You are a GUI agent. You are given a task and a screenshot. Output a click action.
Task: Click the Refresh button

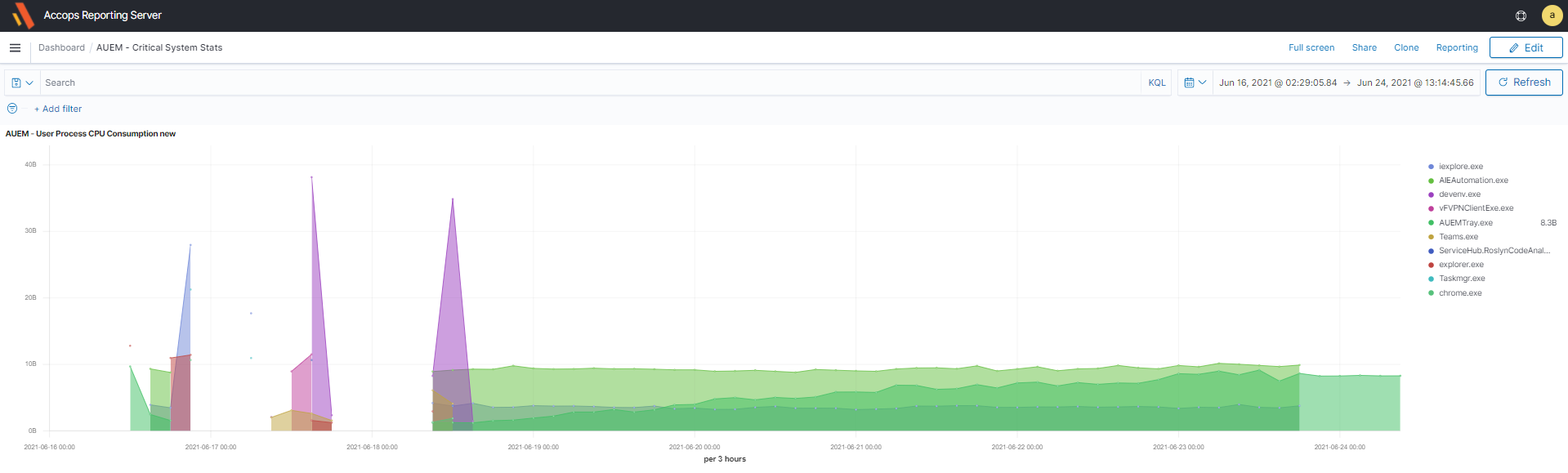(x=1524, y=83)
